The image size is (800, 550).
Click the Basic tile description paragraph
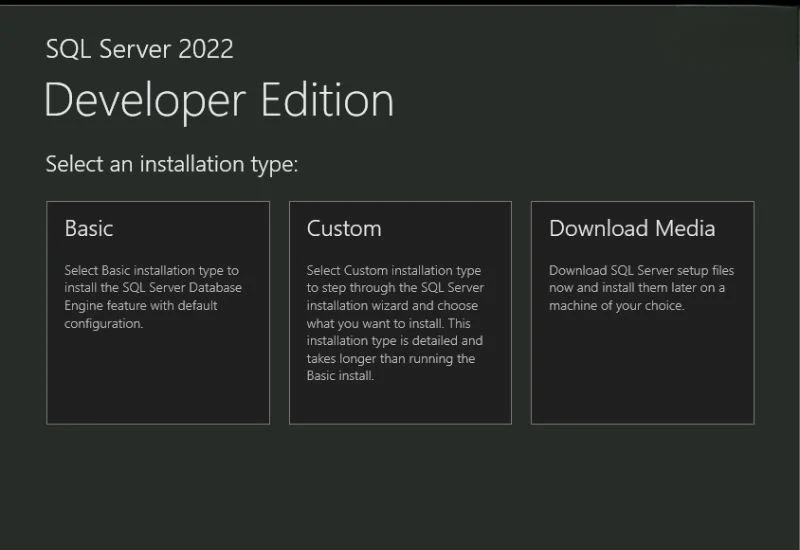pyautogui.click(x=152, y=297)
